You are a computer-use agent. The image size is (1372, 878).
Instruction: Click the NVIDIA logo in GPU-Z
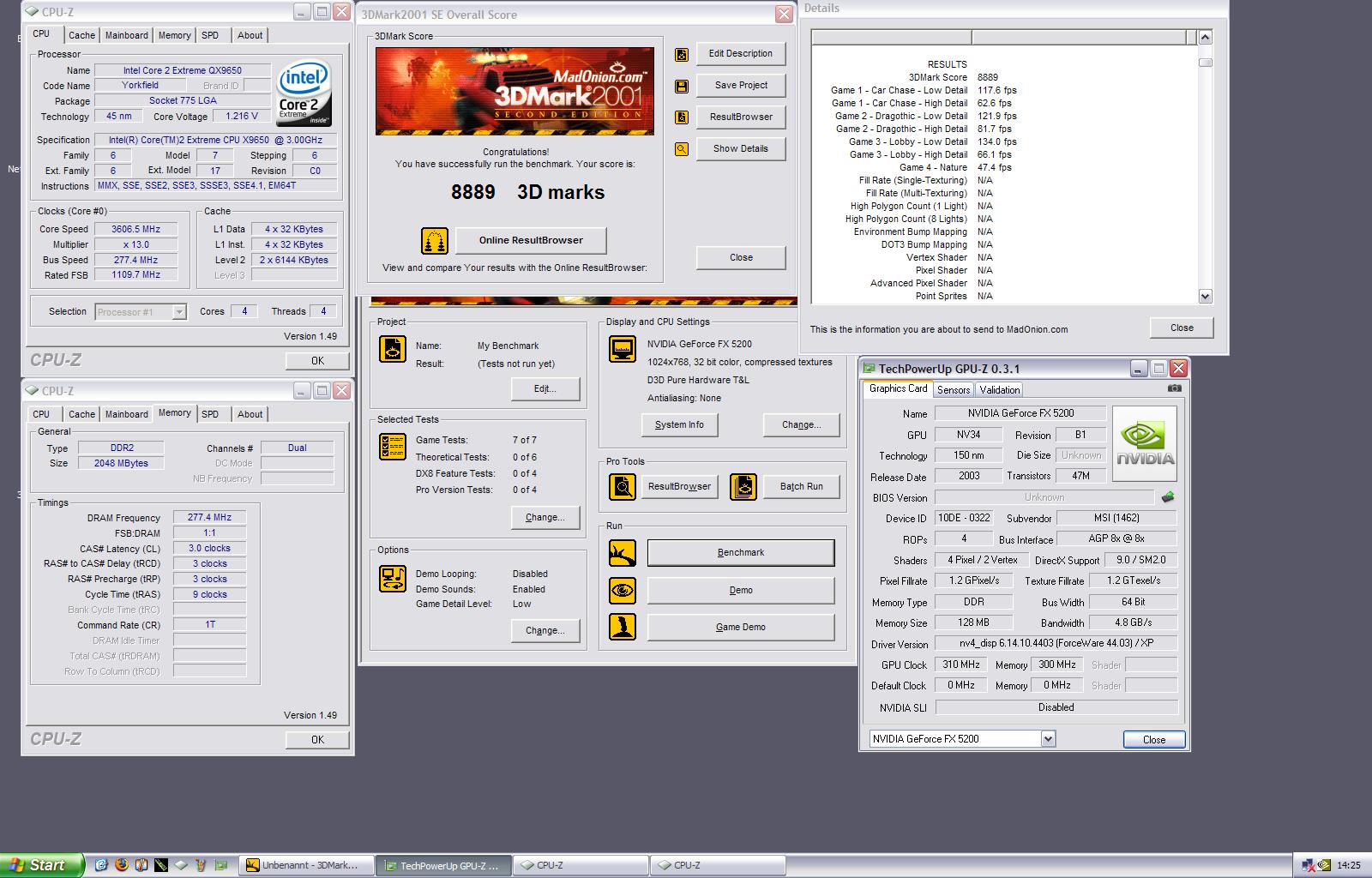[x=1145, y=443]
